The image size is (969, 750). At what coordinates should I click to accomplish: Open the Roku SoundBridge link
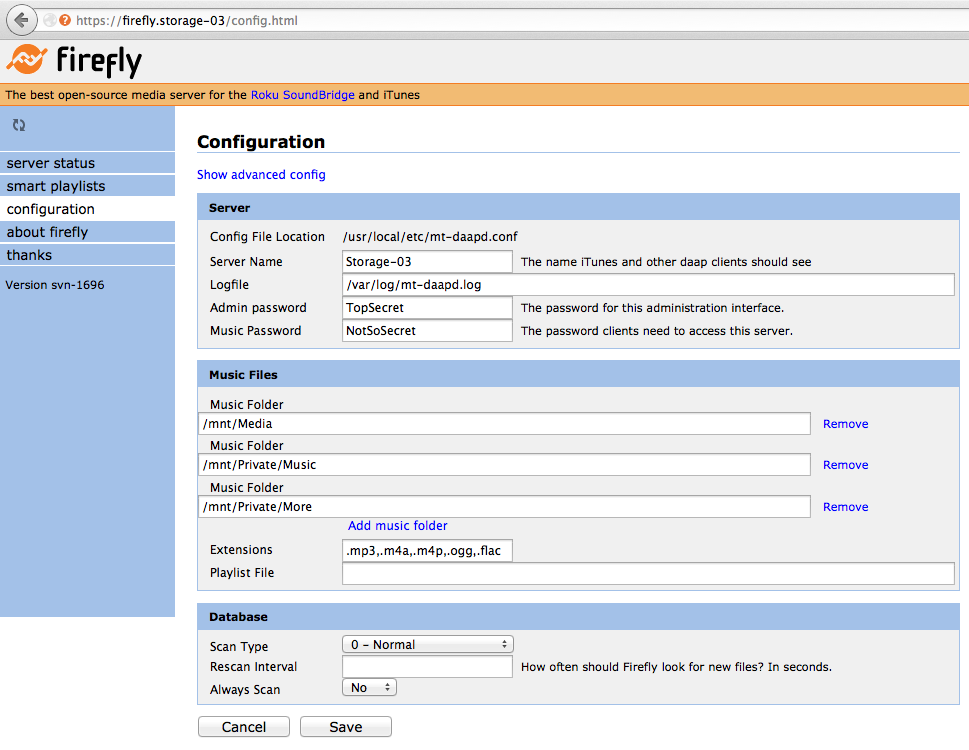(x=302, y=95)
